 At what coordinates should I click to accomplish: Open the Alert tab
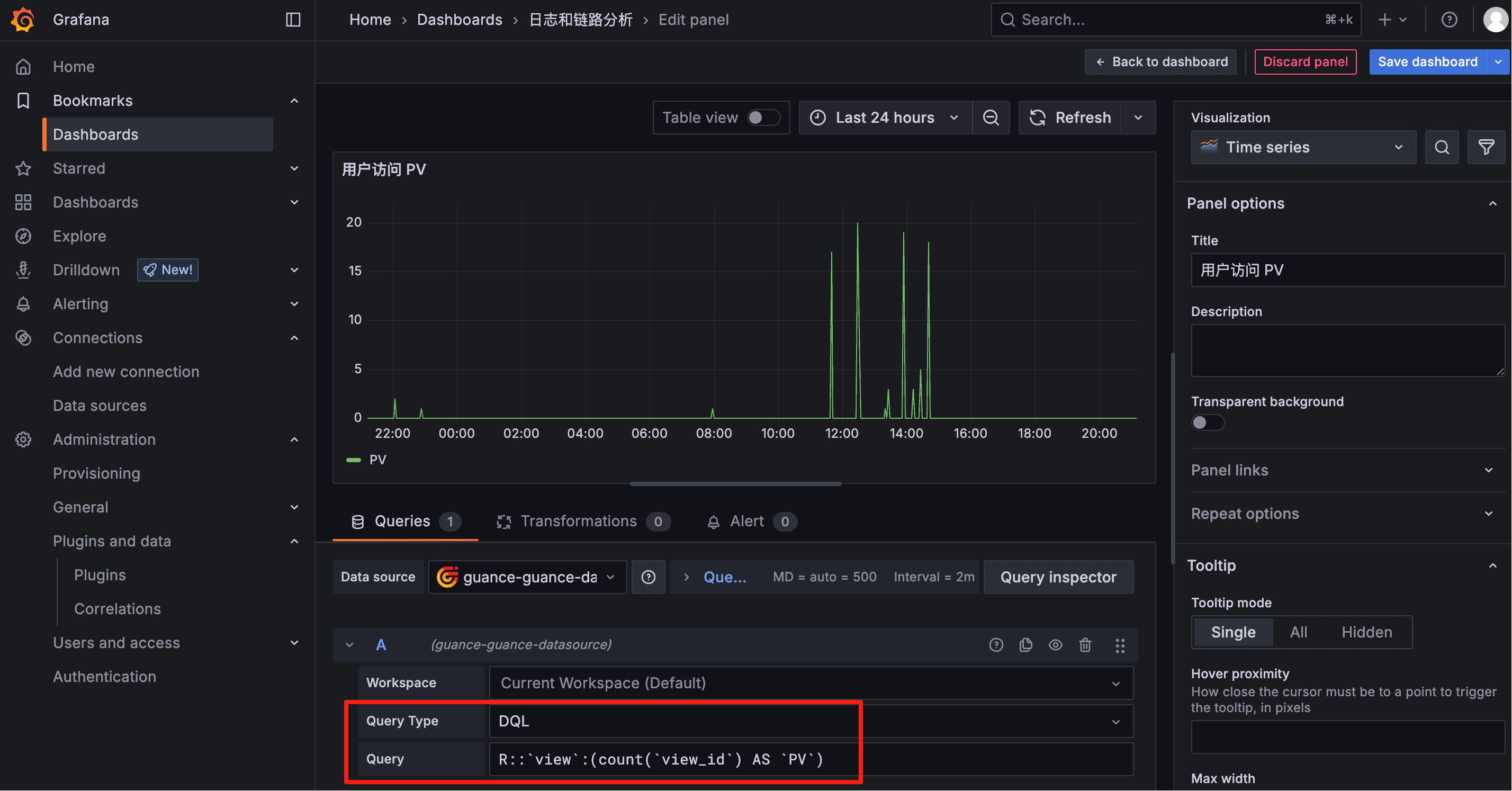(x=746, y=521)
